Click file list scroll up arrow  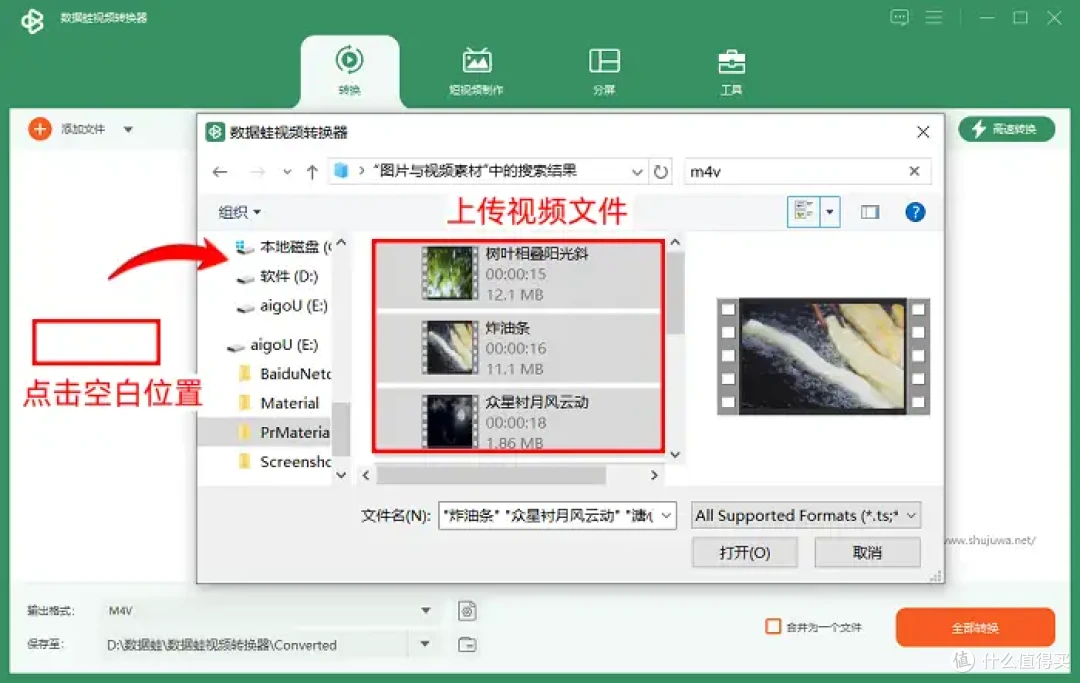[x=675, y=242]
